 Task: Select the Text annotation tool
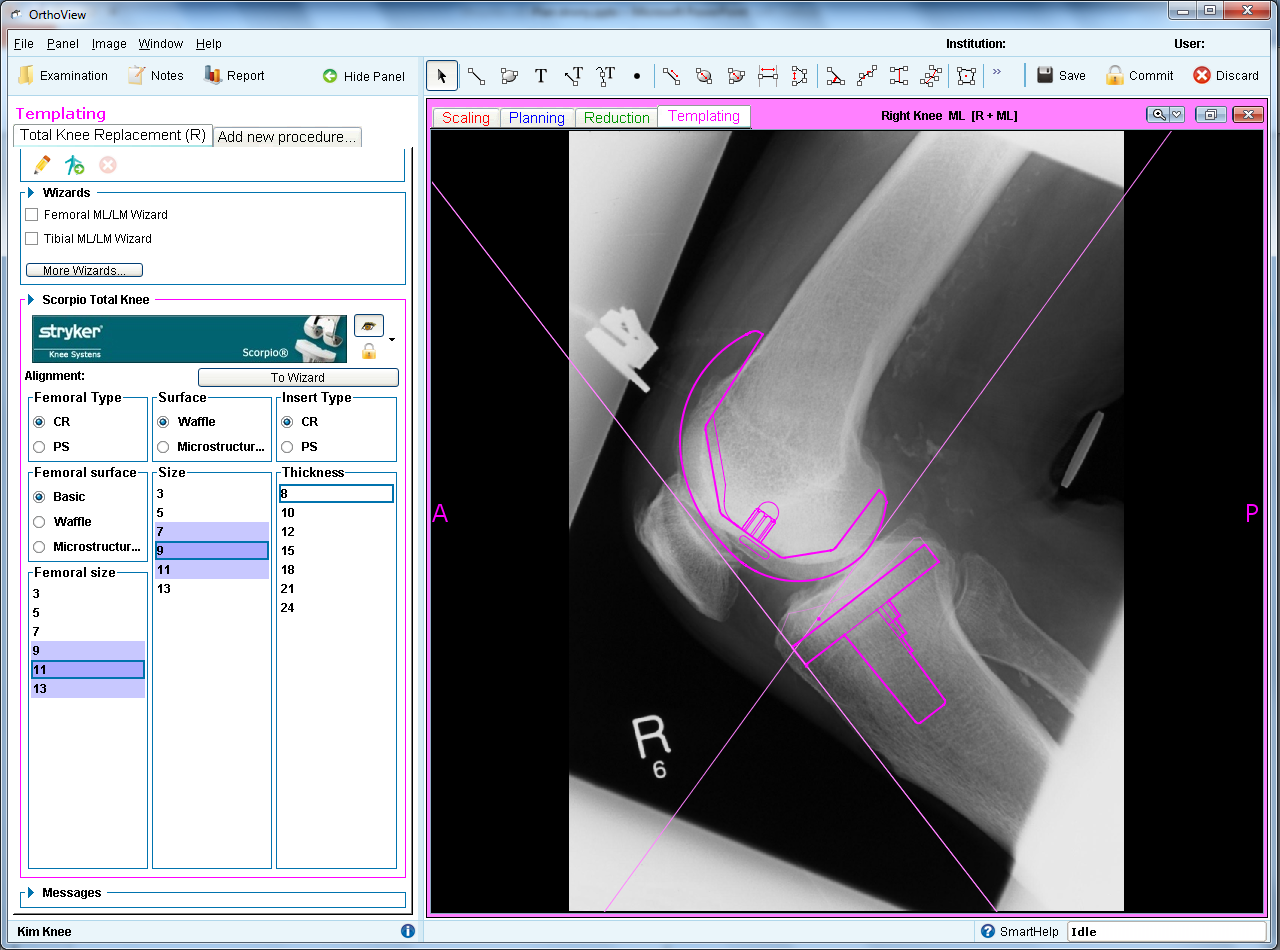coord(541,75)
